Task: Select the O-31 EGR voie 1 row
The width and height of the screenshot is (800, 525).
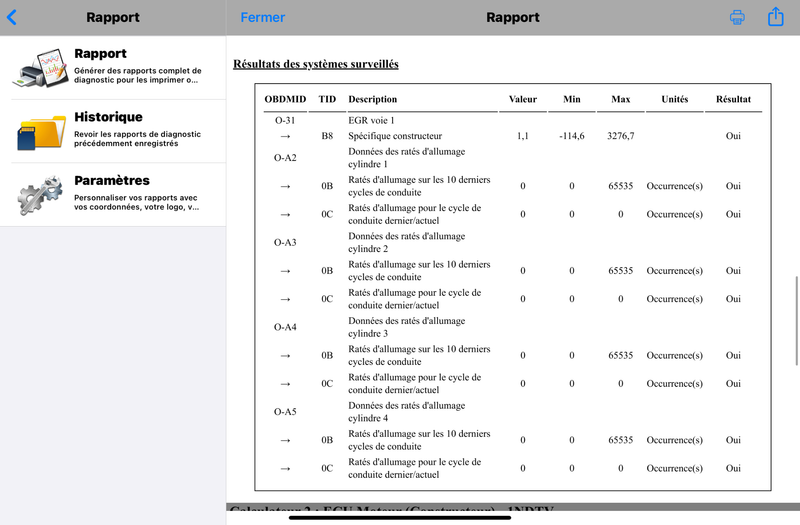Action: pos(512,120)
